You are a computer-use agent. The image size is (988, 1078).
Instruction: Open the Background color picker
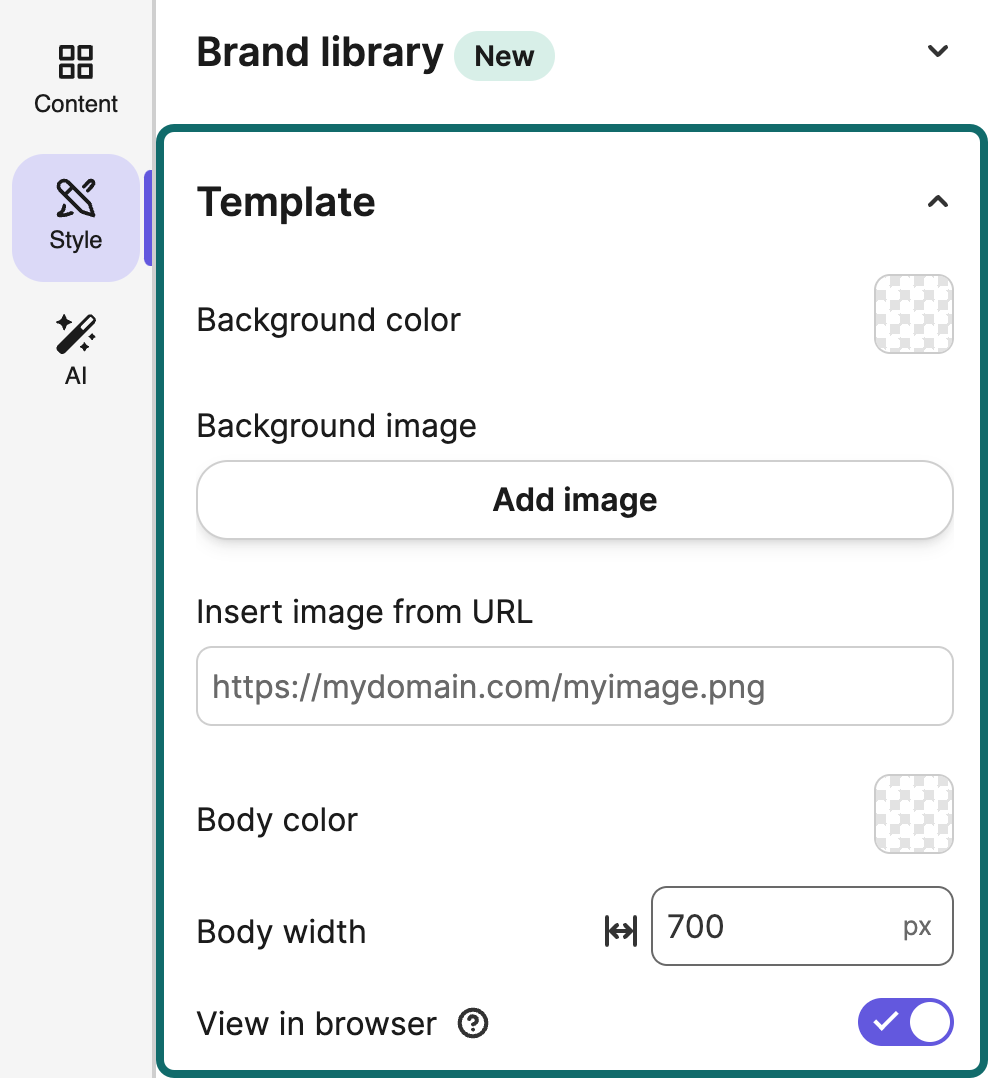913,313
